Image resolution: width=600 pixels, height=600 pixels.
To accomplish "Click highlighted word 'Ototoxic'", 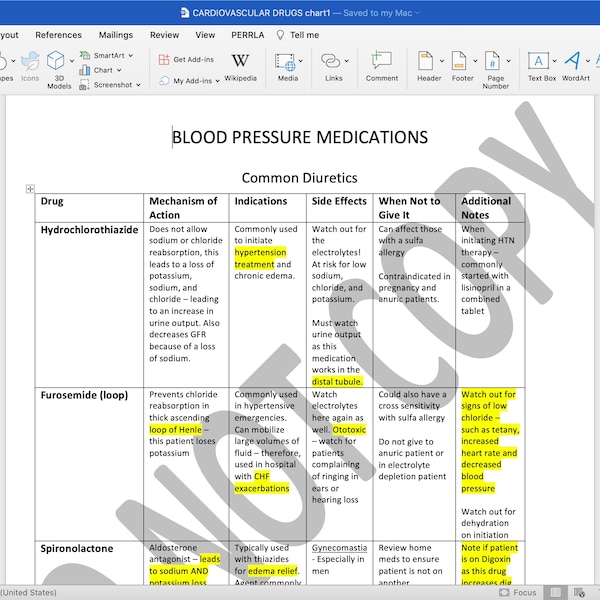I will click(349, 430).
